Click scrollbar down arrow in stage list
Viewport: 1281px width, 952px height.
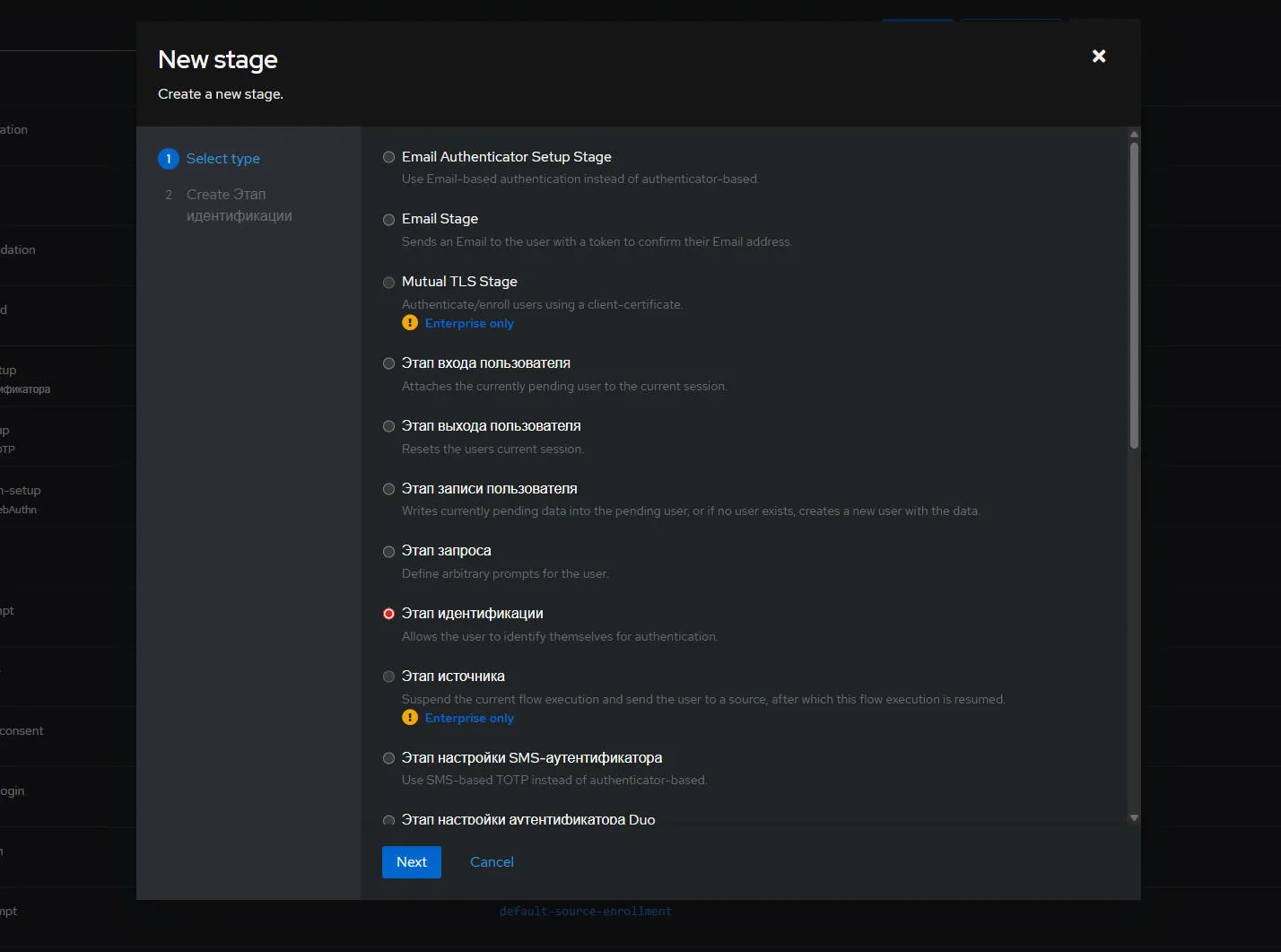pos(1134,817)
